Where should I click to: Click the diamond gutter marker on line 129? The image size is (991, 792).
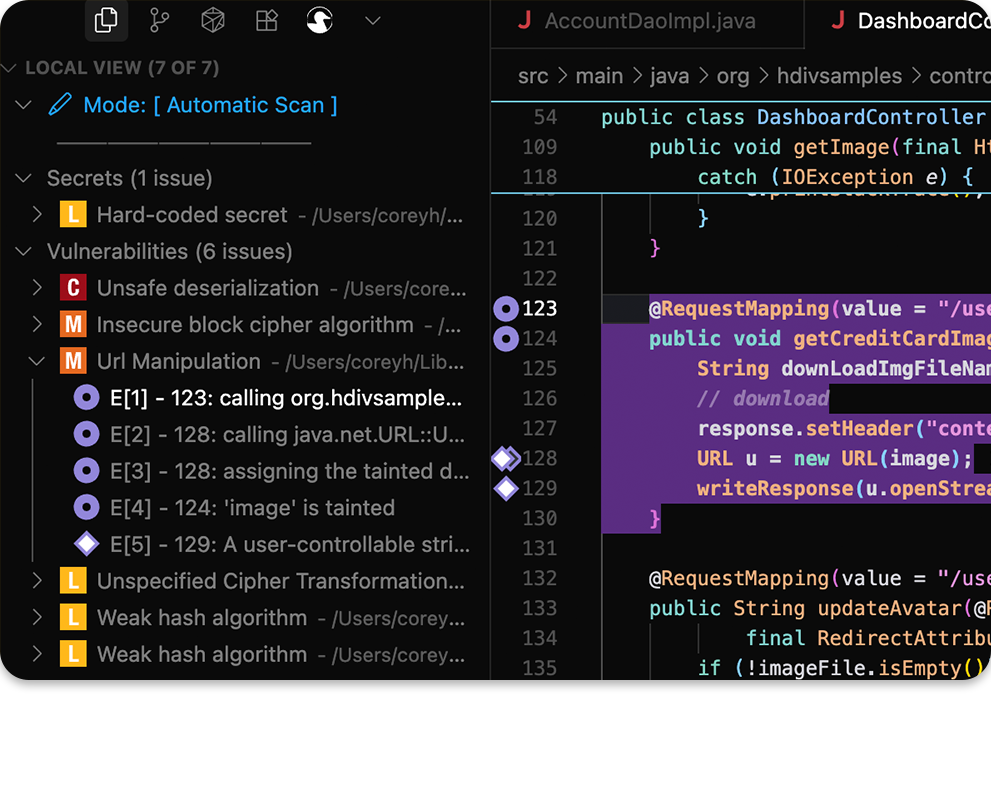coord(506,489)
